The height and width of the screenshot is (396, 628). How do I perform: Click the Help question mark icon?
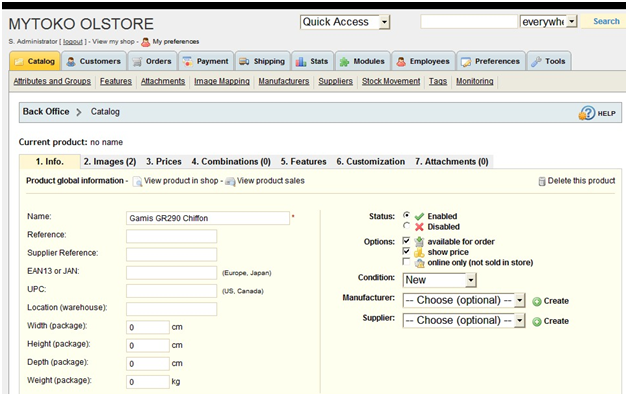(587, 113)
